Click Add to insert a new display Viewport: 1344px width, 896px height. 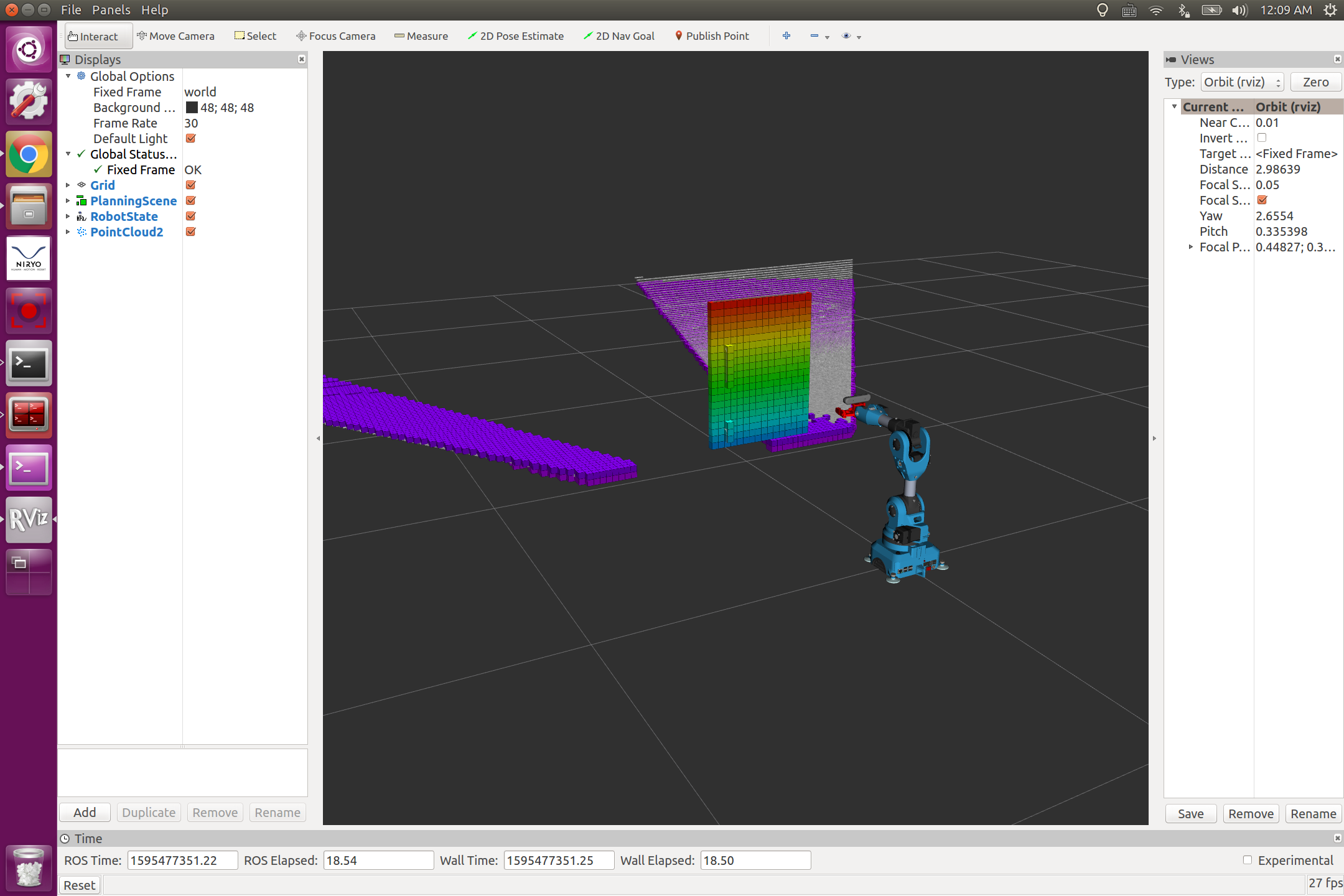84,812
